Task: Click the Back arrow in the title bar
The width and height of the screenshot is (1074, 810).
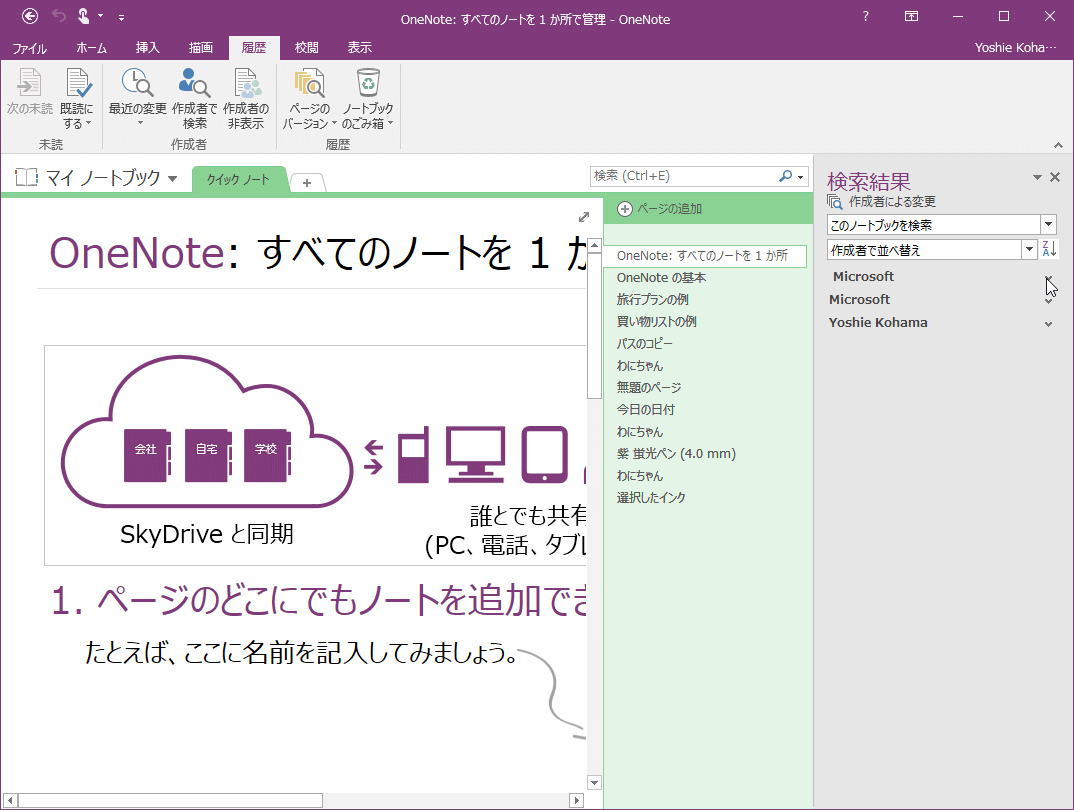Action: [x=30, y=16]
